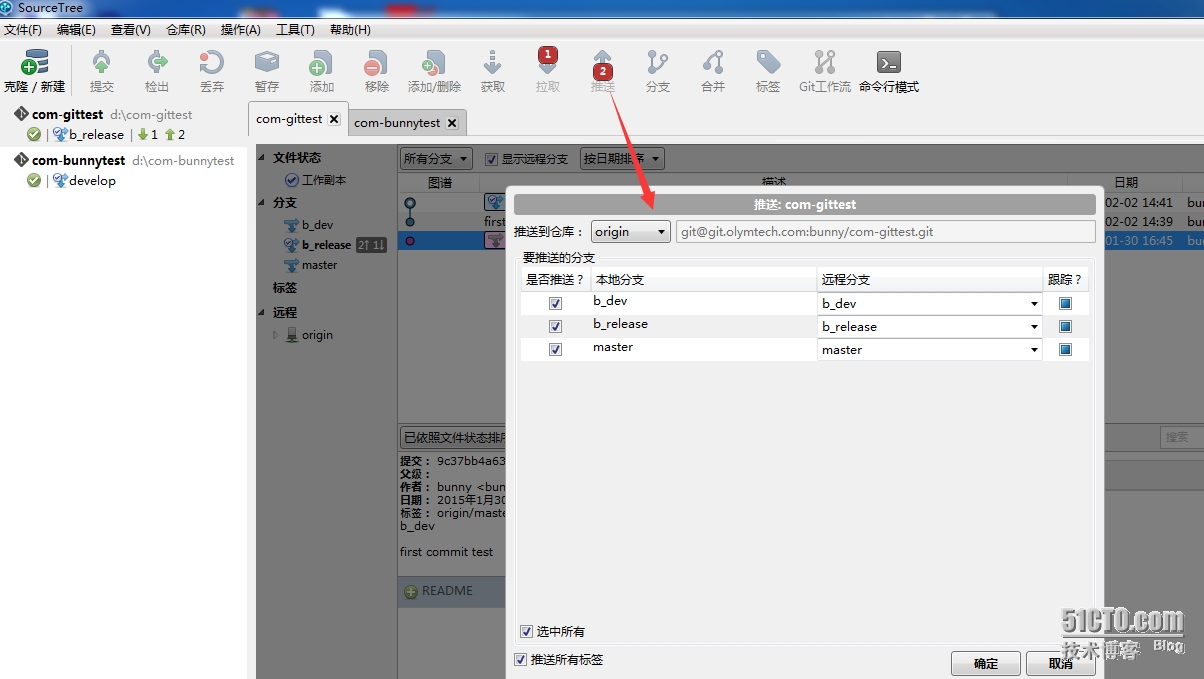Toggle Push all tags (推送所有标签) checkbox

click(x=520, y=660)
